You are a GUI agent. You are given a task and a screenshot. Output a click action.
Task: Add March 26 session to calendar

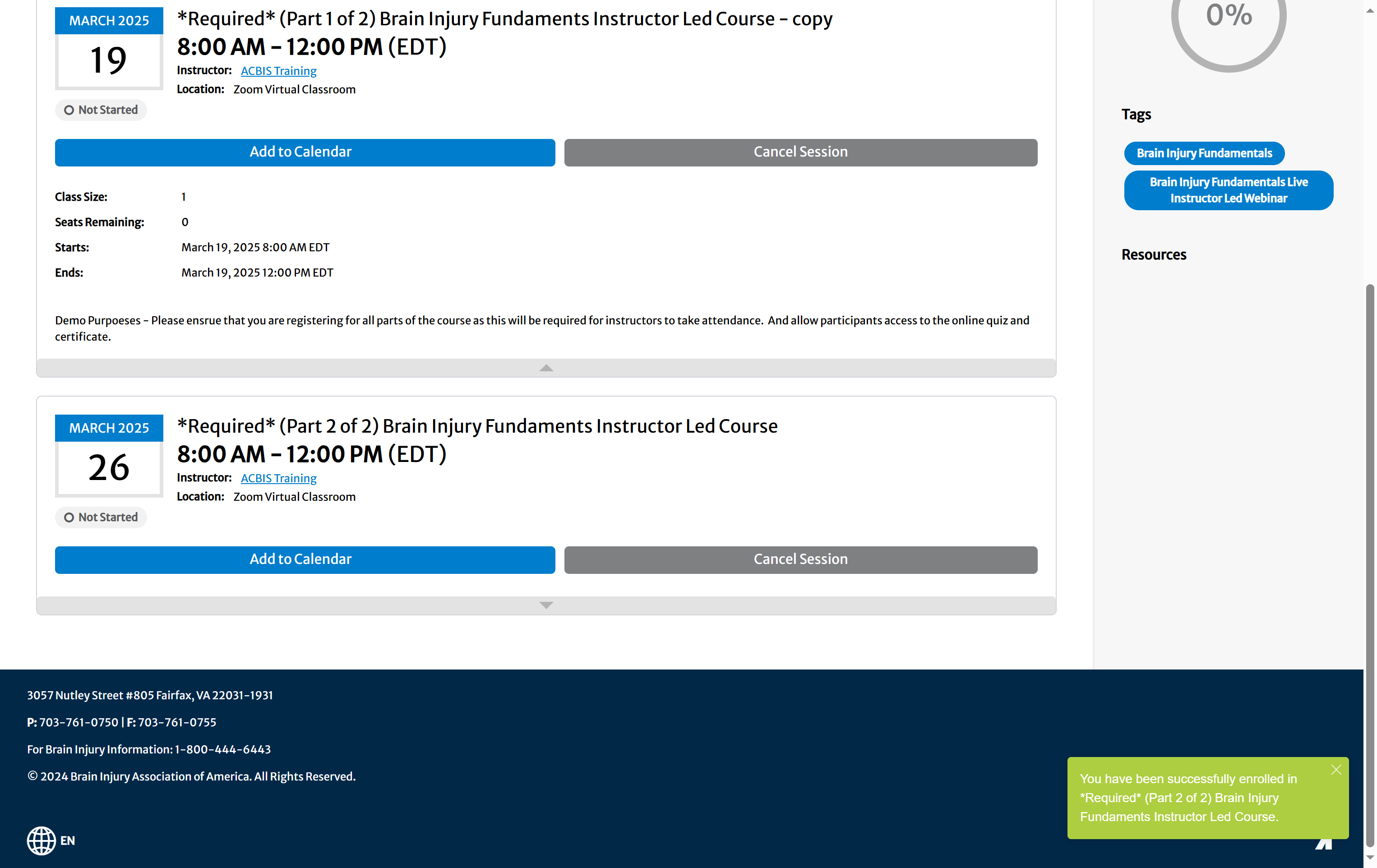305,559
